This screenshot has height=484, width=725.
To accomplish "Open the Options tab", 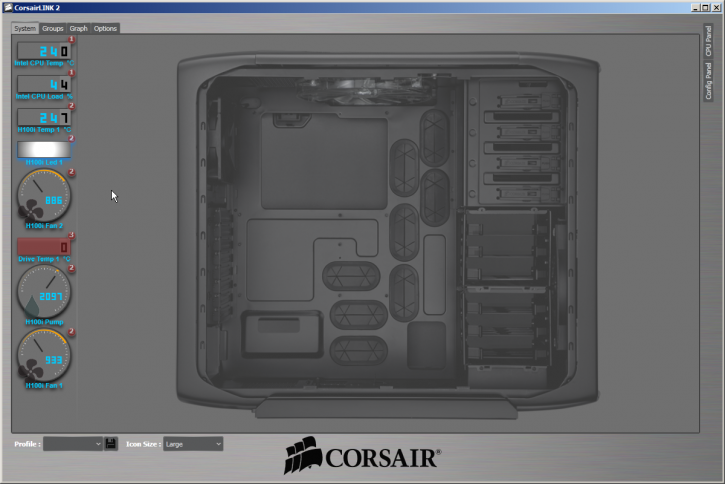I will pos(105,29).
